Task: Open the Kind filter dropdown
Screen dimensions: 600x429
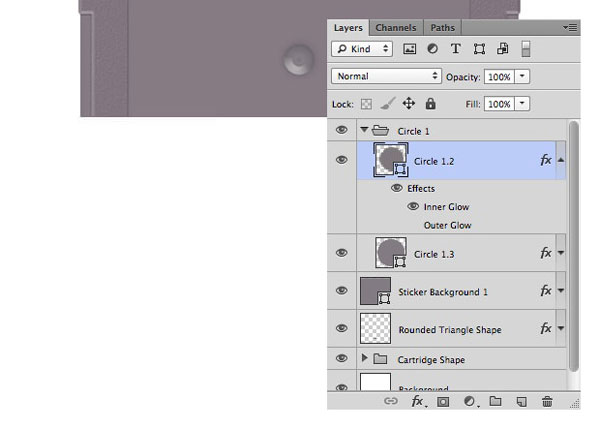Action: click(362, 49)
